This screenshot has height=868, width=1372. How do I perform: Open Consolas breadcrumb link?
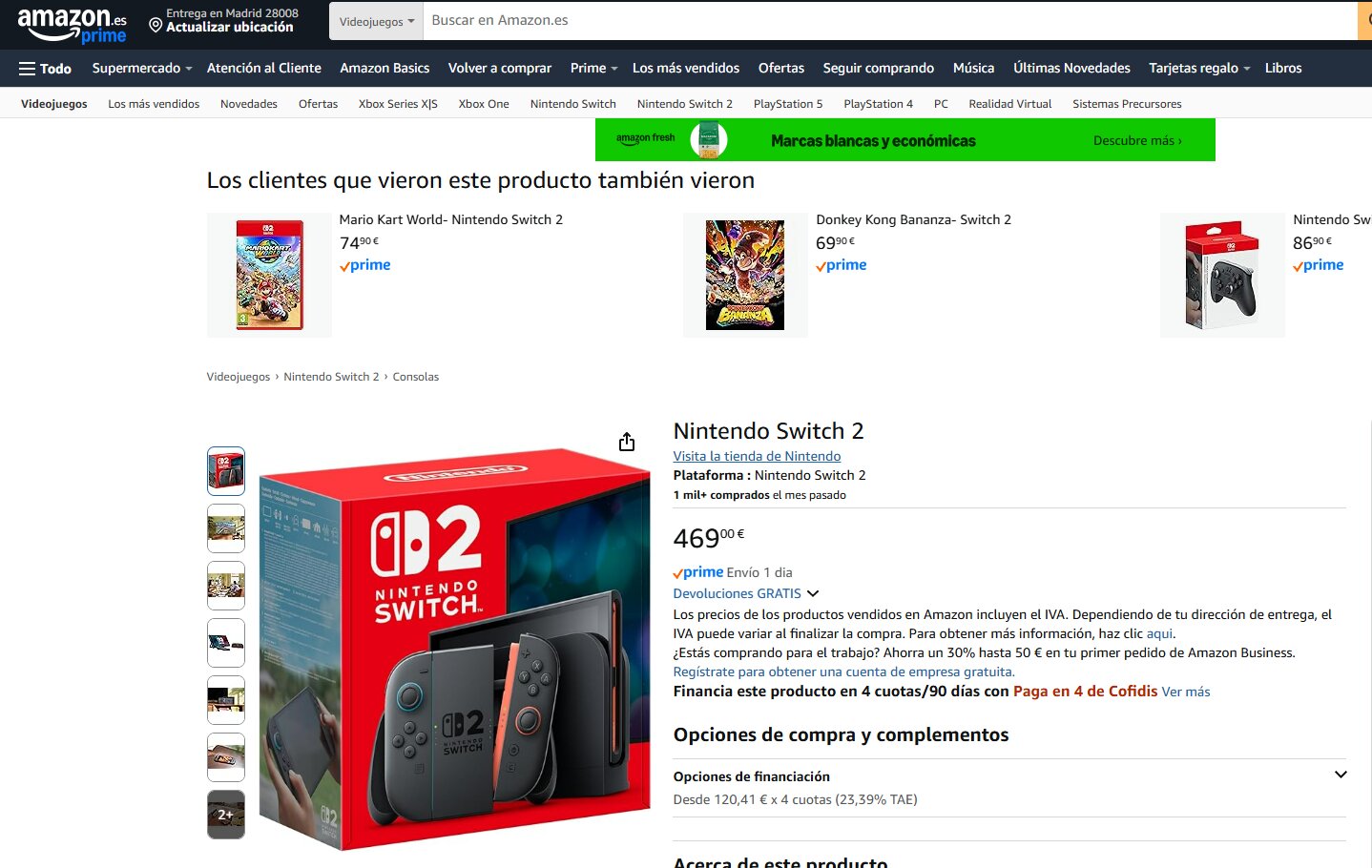tap(416, 377)
